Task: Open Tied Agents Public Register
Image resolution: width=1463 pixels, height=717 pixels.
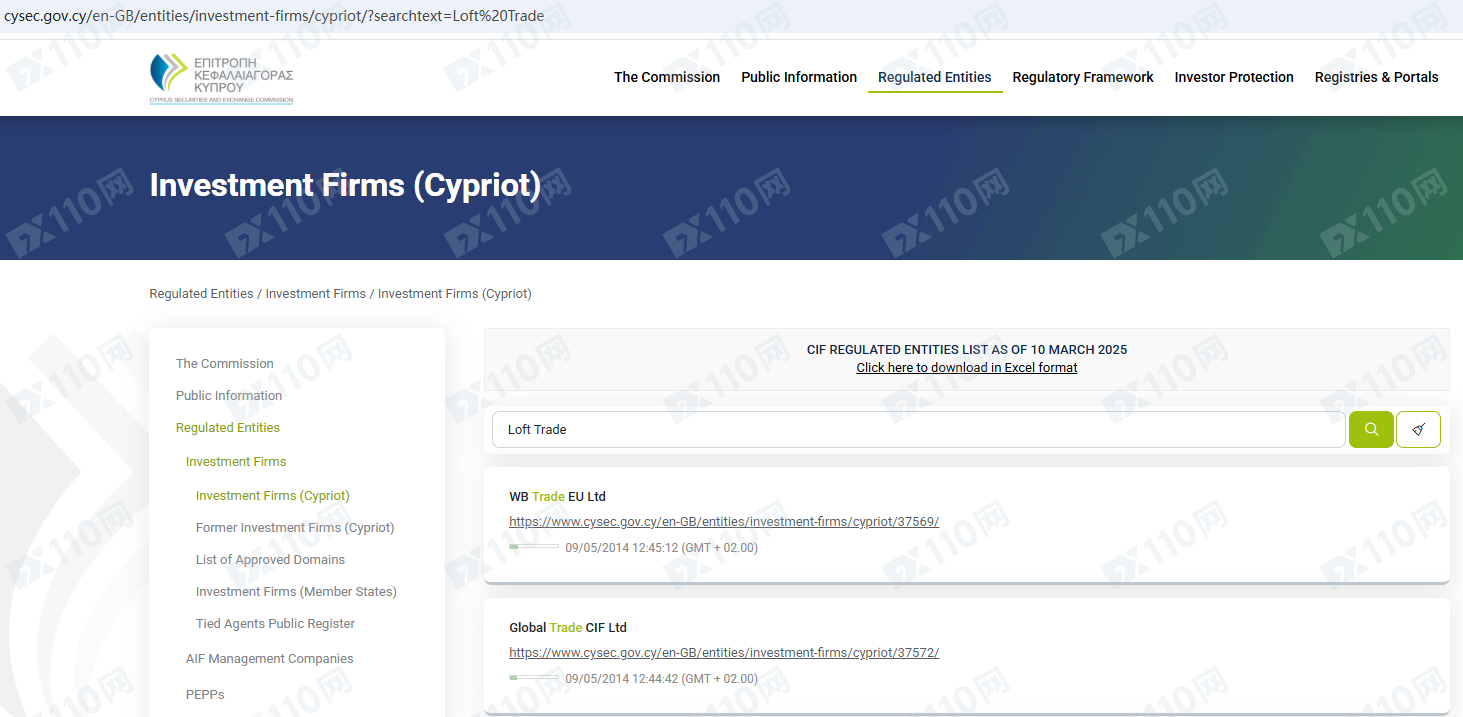Action: pos(275,623)
